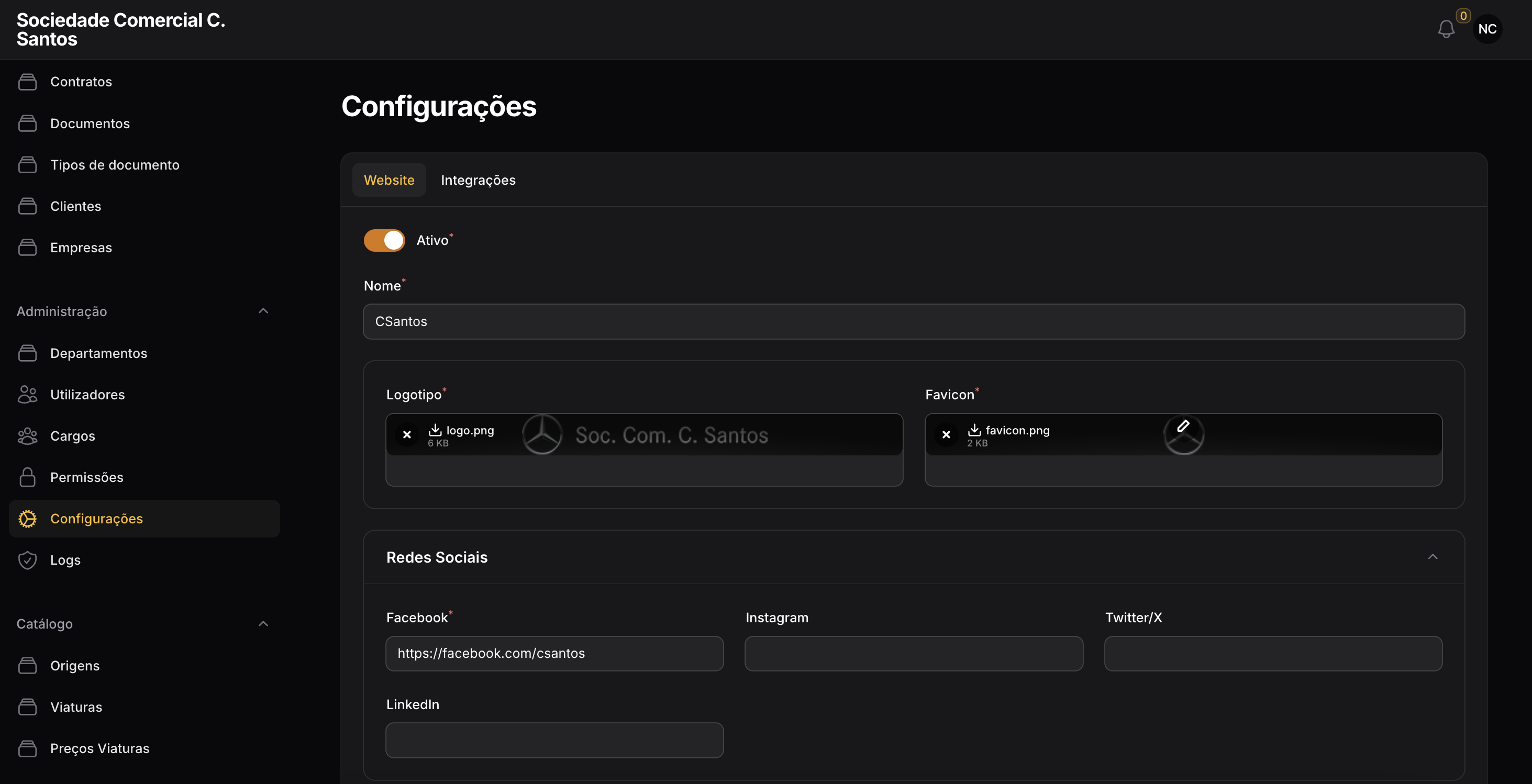Image resolution: width=1532 pixels, height=784 pixels.
Task: Click the LinkedIn input field
Action: (x=553, y=740)
